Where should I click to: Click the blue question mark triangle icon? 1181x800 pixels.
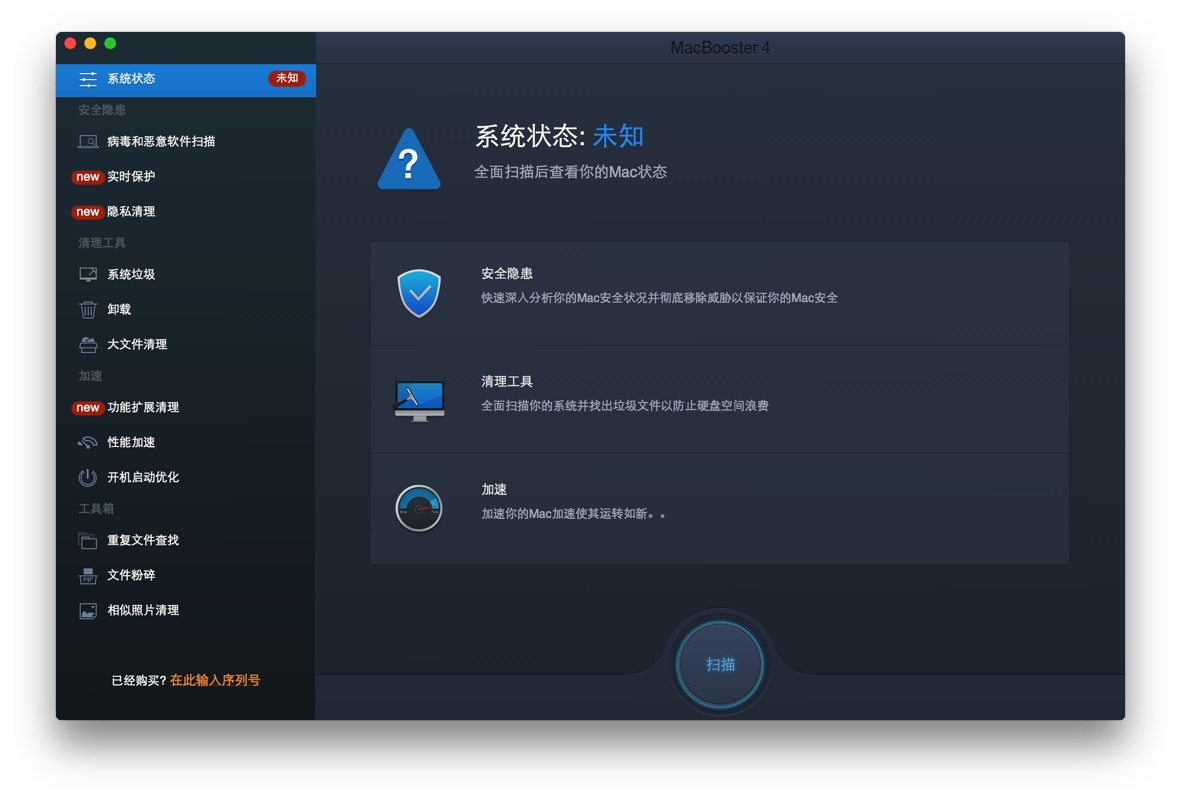point(409,159)
